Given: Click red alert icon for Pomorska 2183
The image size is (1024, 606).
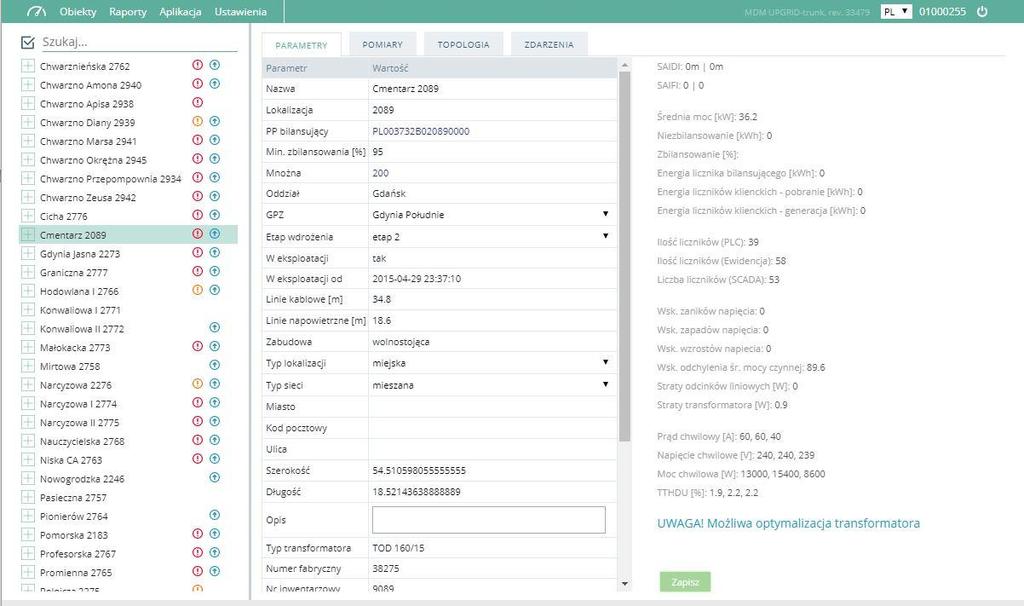Looking at the screenshot, I should point(197,534).
